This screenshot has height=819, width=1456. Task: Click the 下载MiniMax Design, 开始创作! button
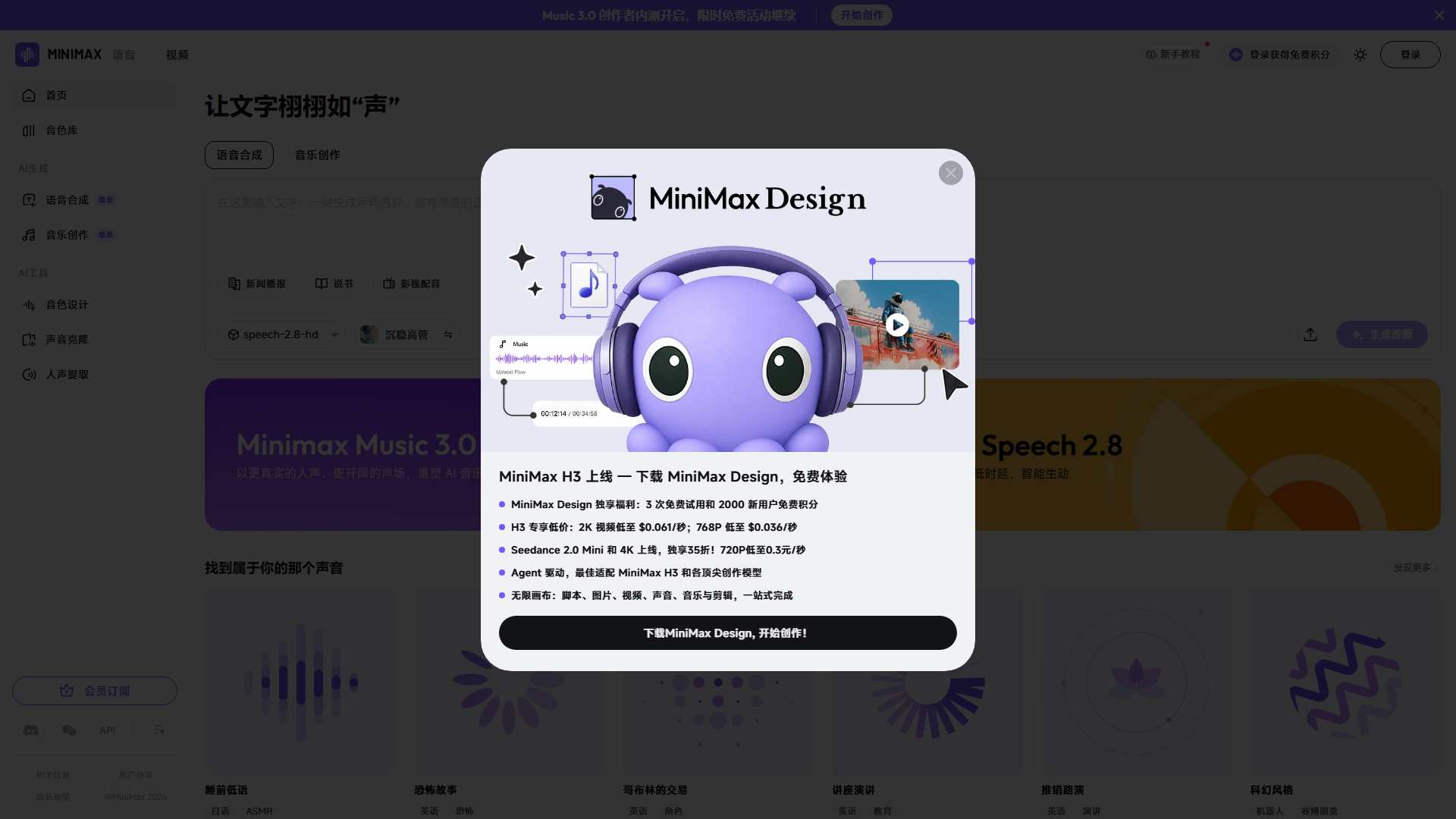[727, 632]
